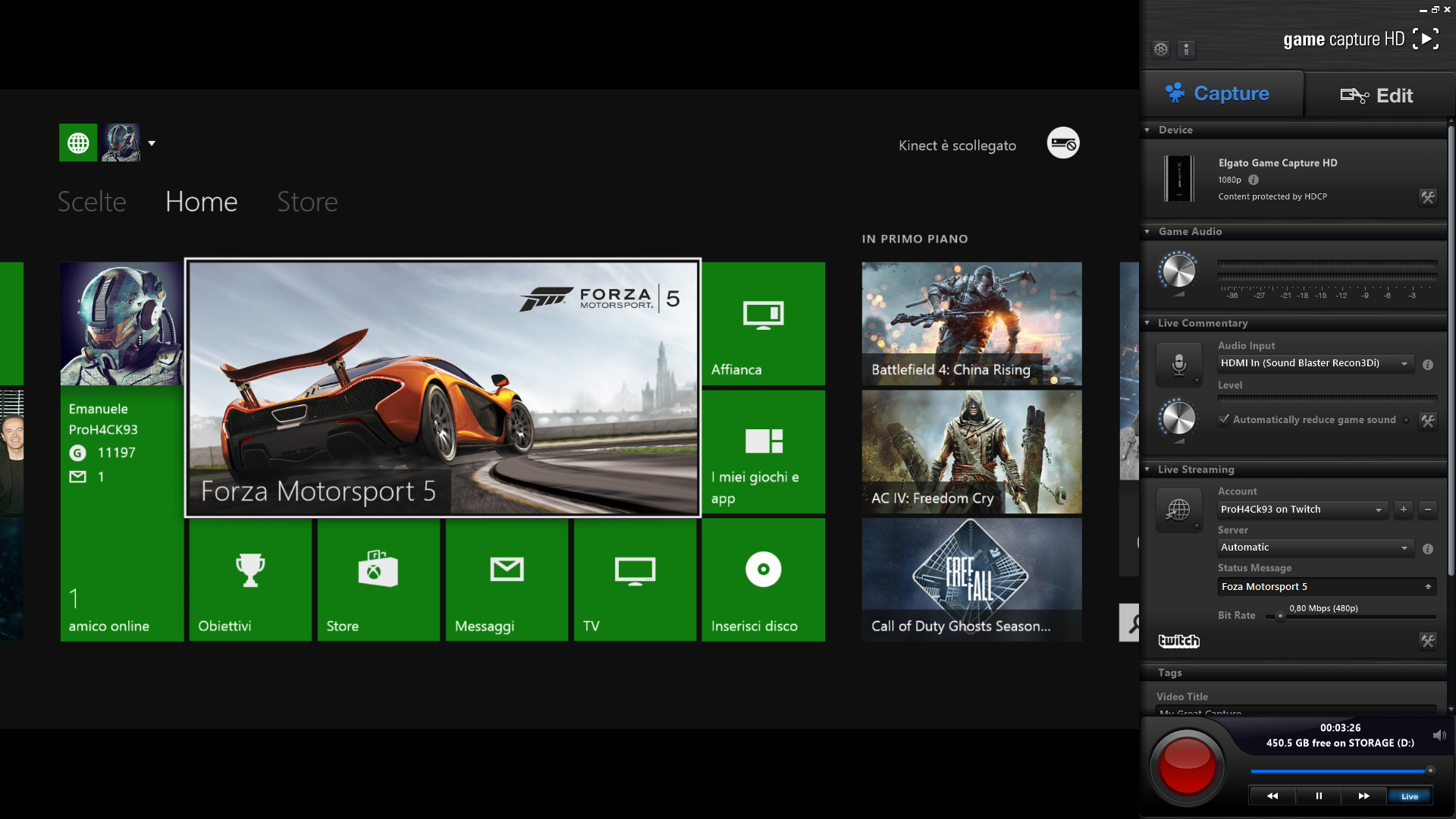Show 1080p resolution info icon
Screen dimensions: 1456x819
coord(1254,180)
